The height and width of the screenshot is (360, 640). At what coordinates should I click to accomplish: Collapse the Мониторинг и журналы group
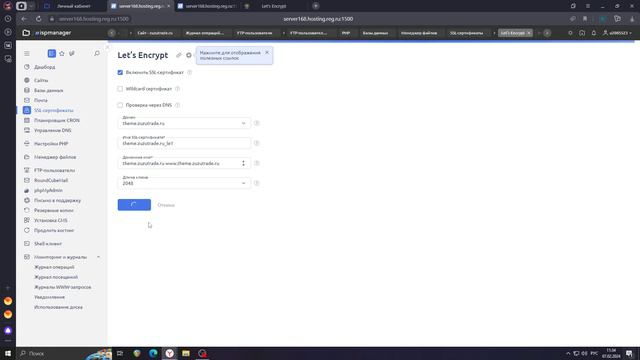pyautogui.click(x=98, y=257)
